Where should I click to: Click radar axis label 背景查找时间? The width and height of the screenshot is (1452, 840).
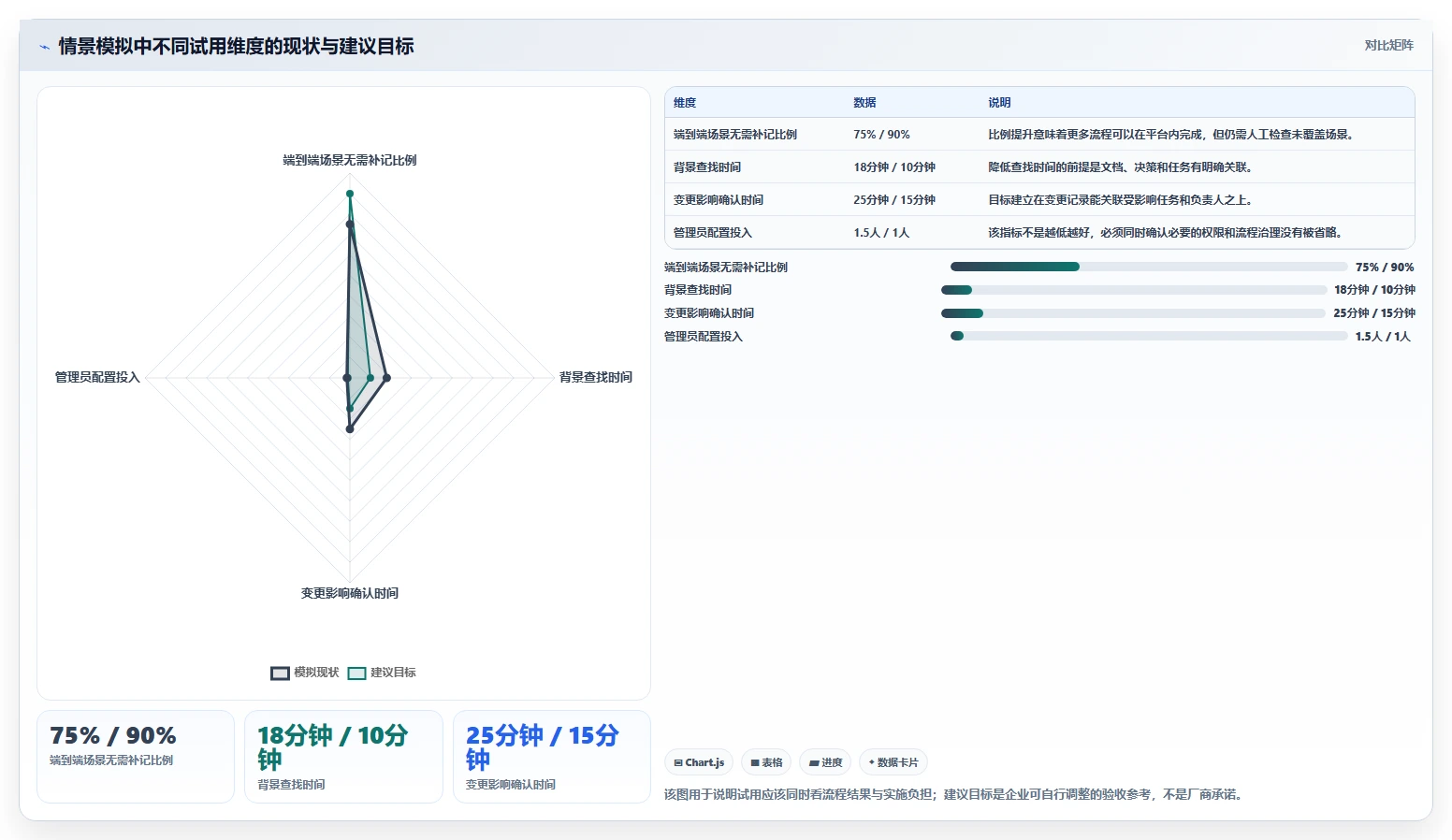pos(596,377)
